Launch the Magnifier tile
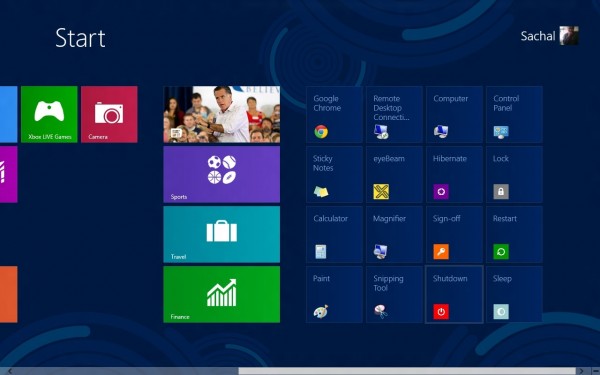 coord(394,235)
